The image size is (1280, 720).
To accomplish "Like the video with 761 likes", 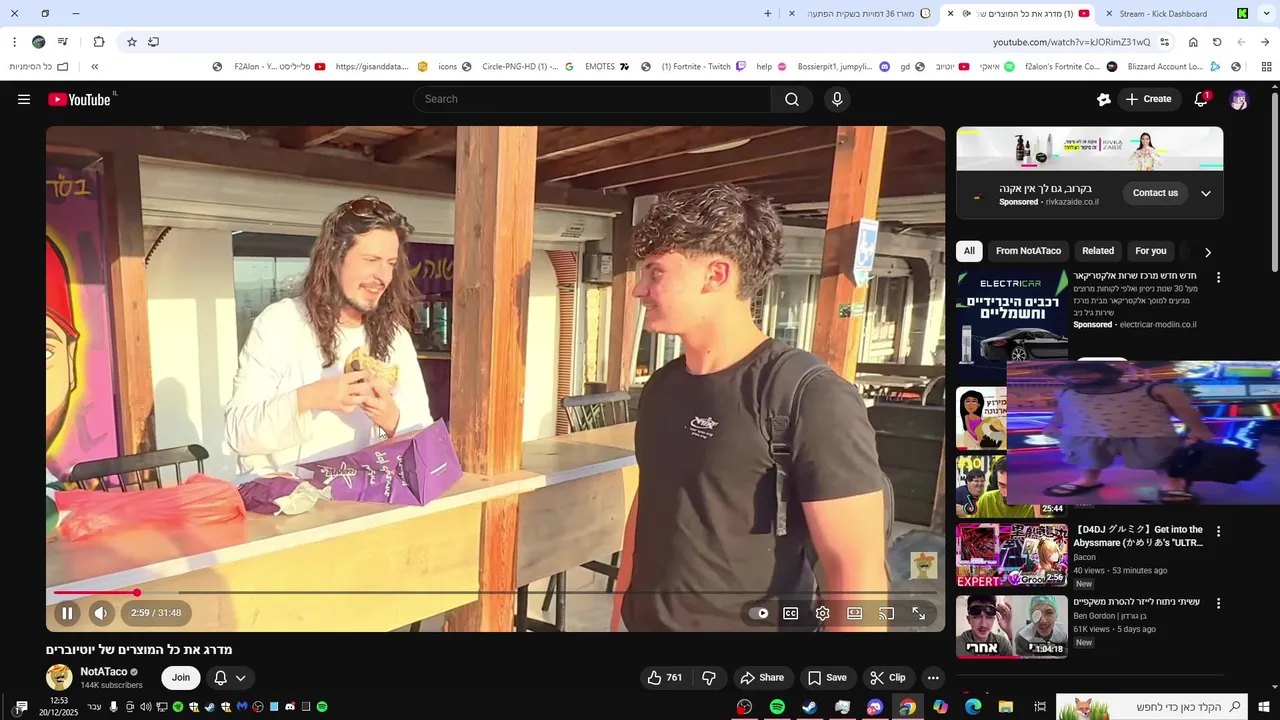I will (x=665, y=677).
